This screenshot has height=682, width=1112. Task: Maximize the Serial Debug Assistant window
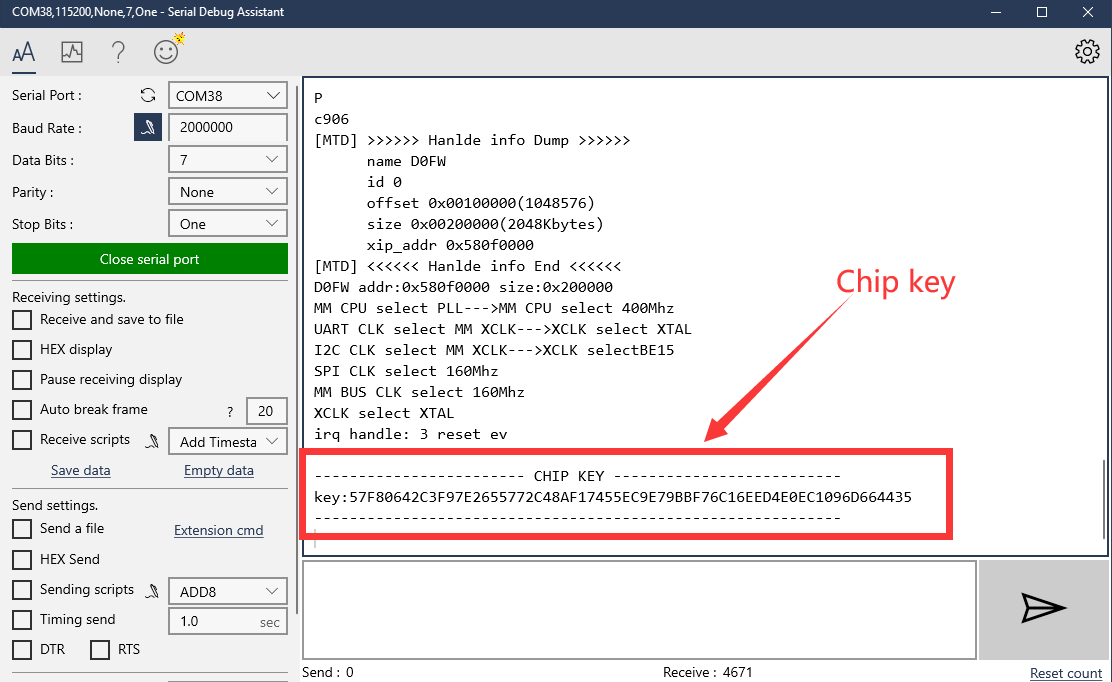[x=1041, y=12]
